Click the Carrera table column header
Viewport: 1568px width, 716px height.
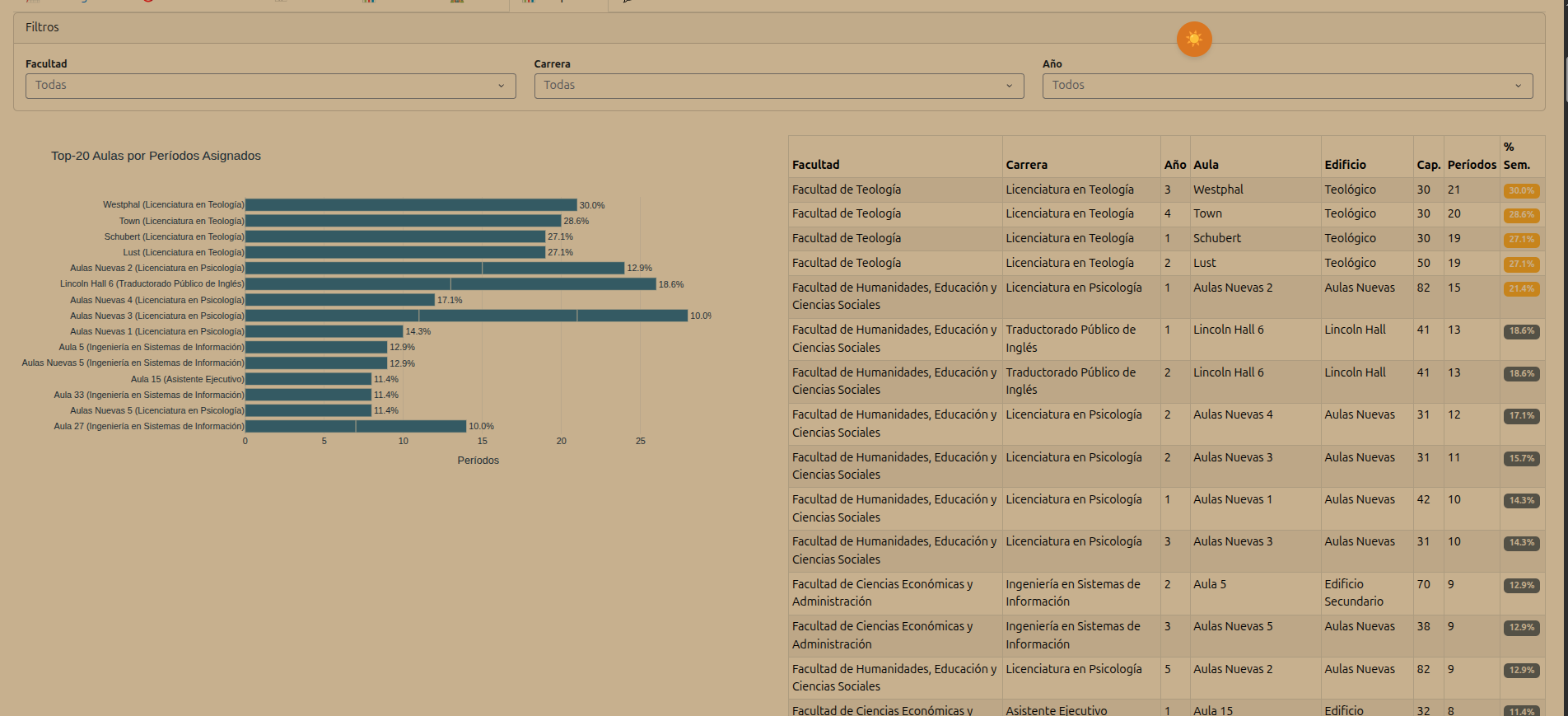pyautogui.click(x=1026, y=165)
